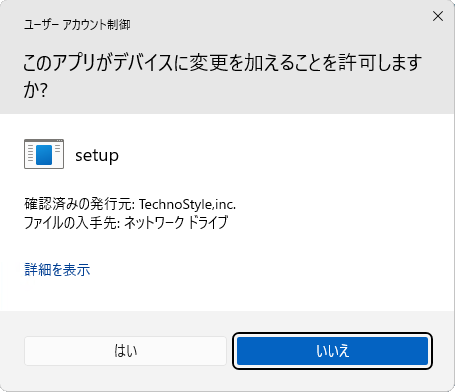The image size is (455, 392).
Task: Click the ファイルの入手先 label
Action: (72, 222)
